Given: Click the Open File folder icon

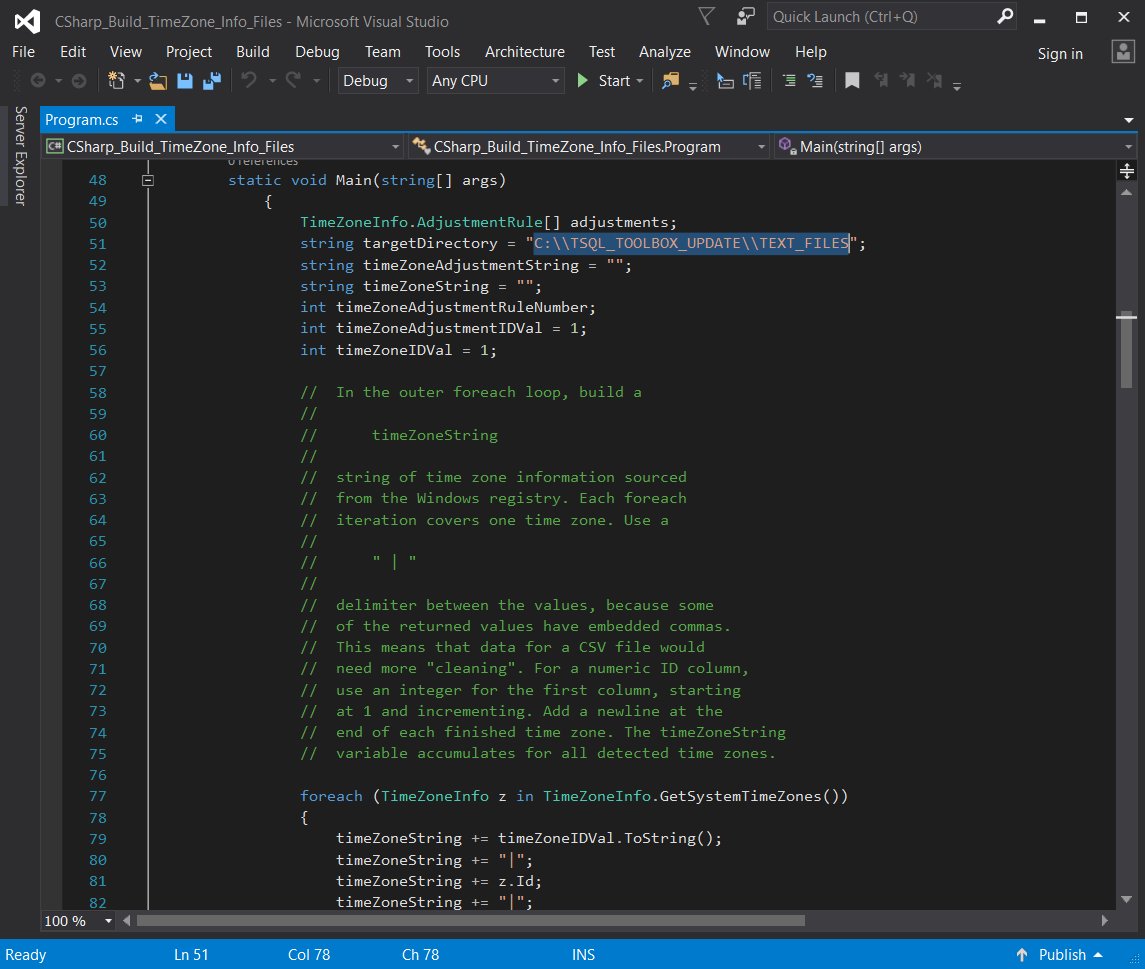Looking at the screenshot, I should coord(158,81).
